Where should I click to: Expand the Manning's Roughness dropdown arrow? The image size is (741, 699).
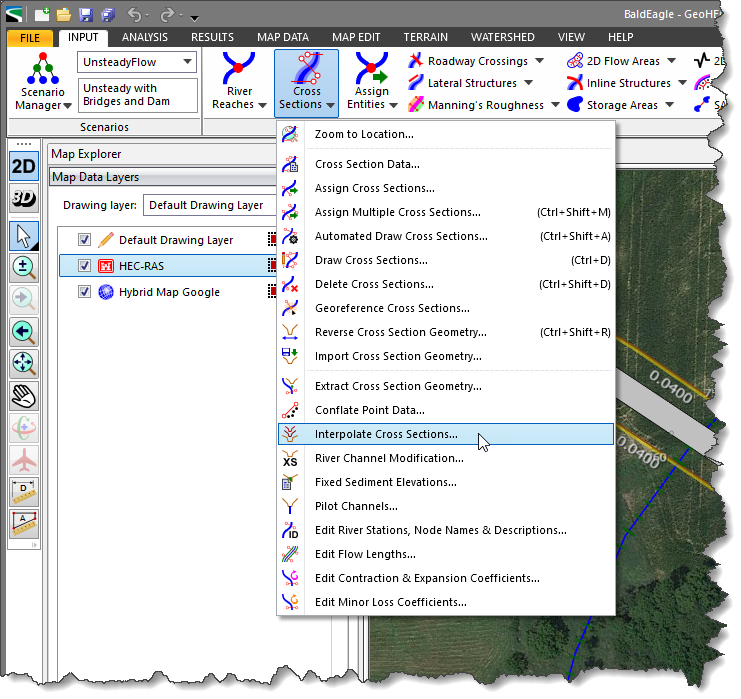click(x=556, y=104)
